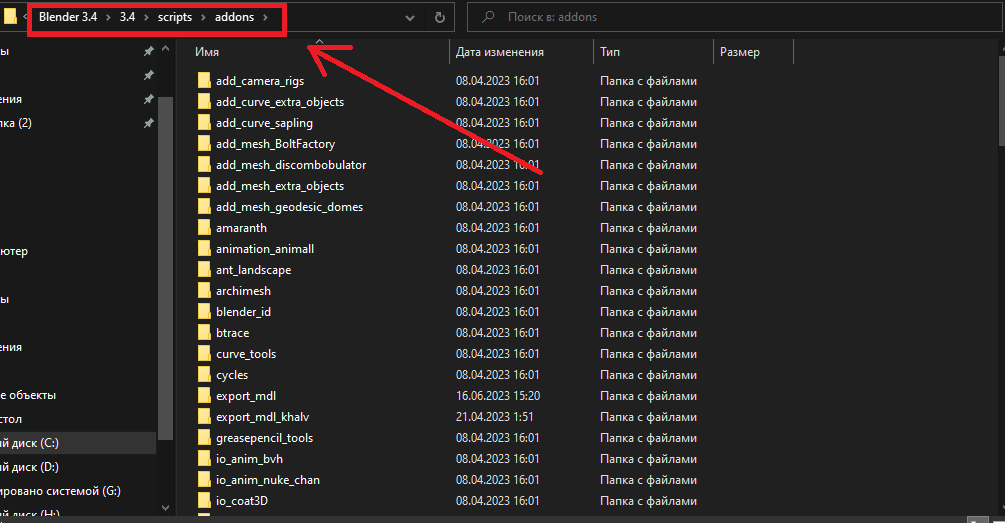Sort by the Размер column header
1005x523 pixels.
point(740,52)
